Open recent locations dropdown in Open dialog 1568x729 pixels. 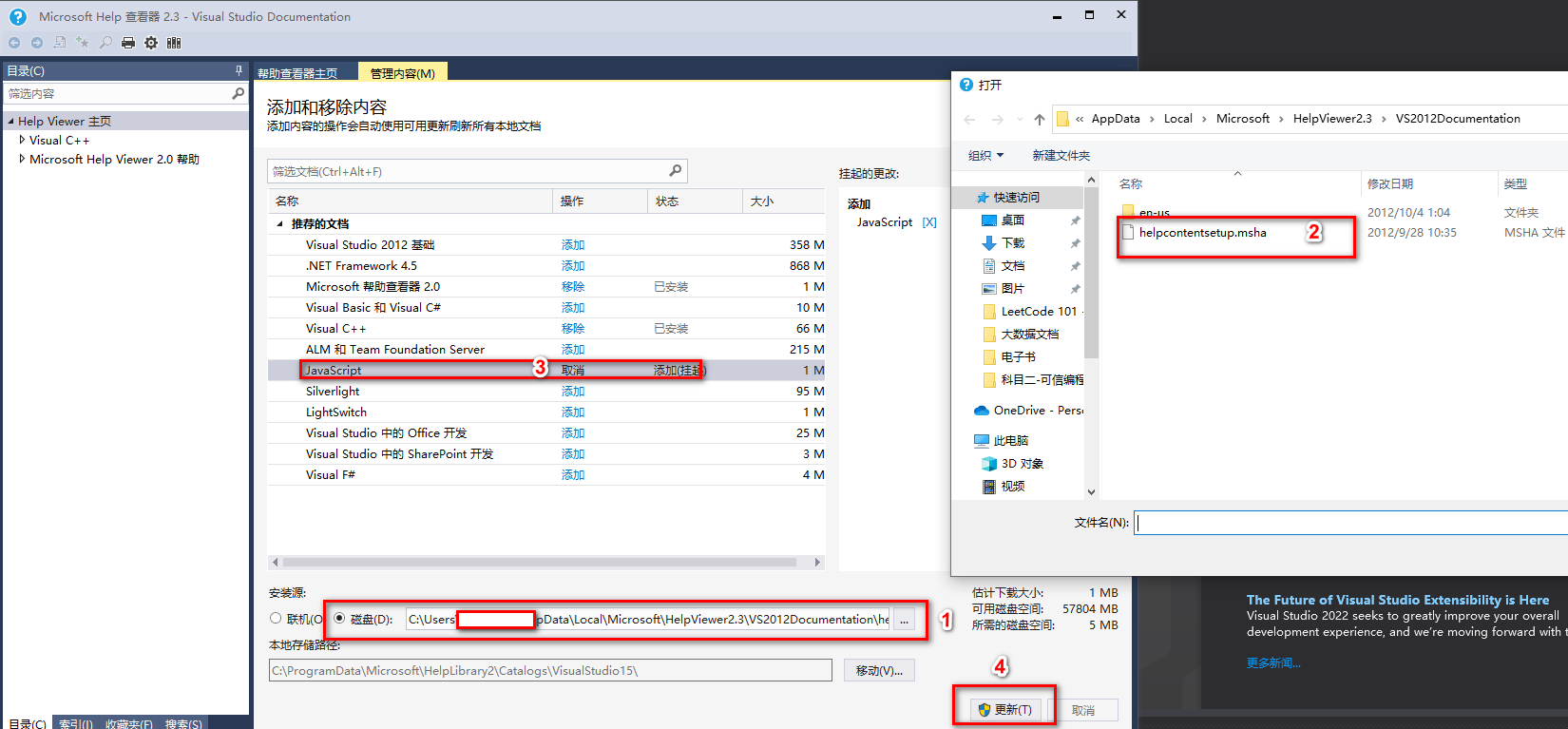click(1020, 119)
